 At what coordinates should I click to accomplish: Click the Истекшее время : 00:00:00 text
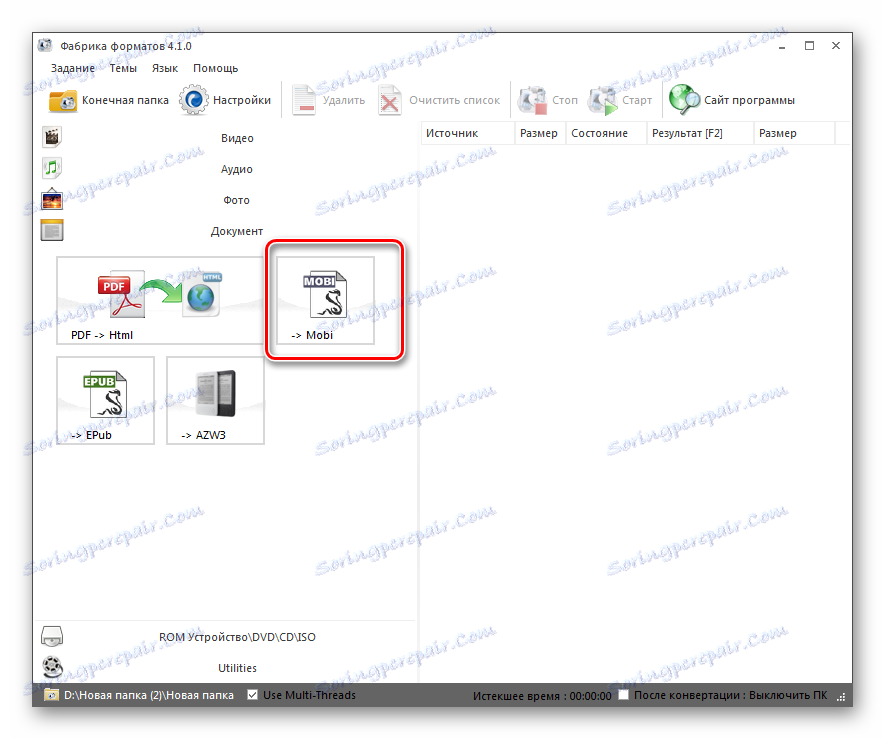click(542, 696)
